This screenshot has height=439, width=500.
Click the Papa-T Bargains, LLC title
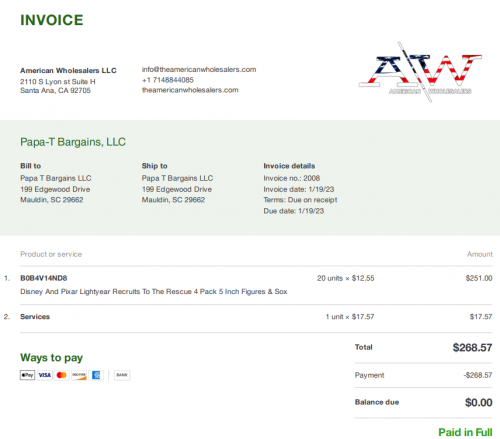[x=73, y=142]
